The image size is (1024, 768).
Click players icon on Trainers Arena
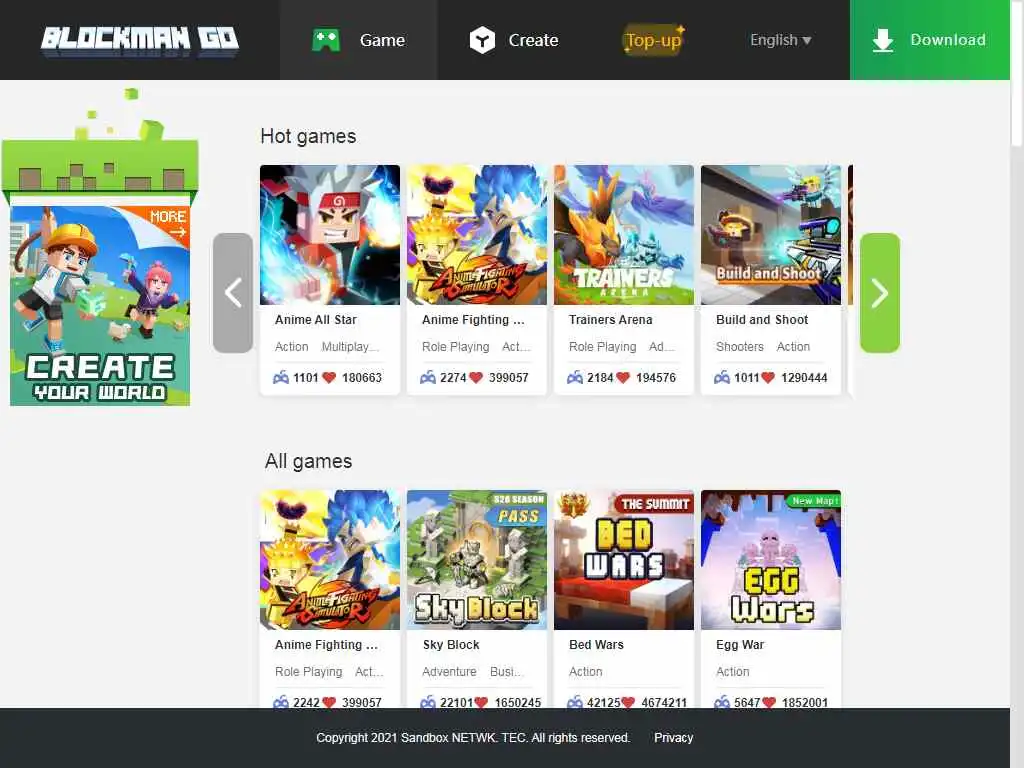[x=575, y=377]
